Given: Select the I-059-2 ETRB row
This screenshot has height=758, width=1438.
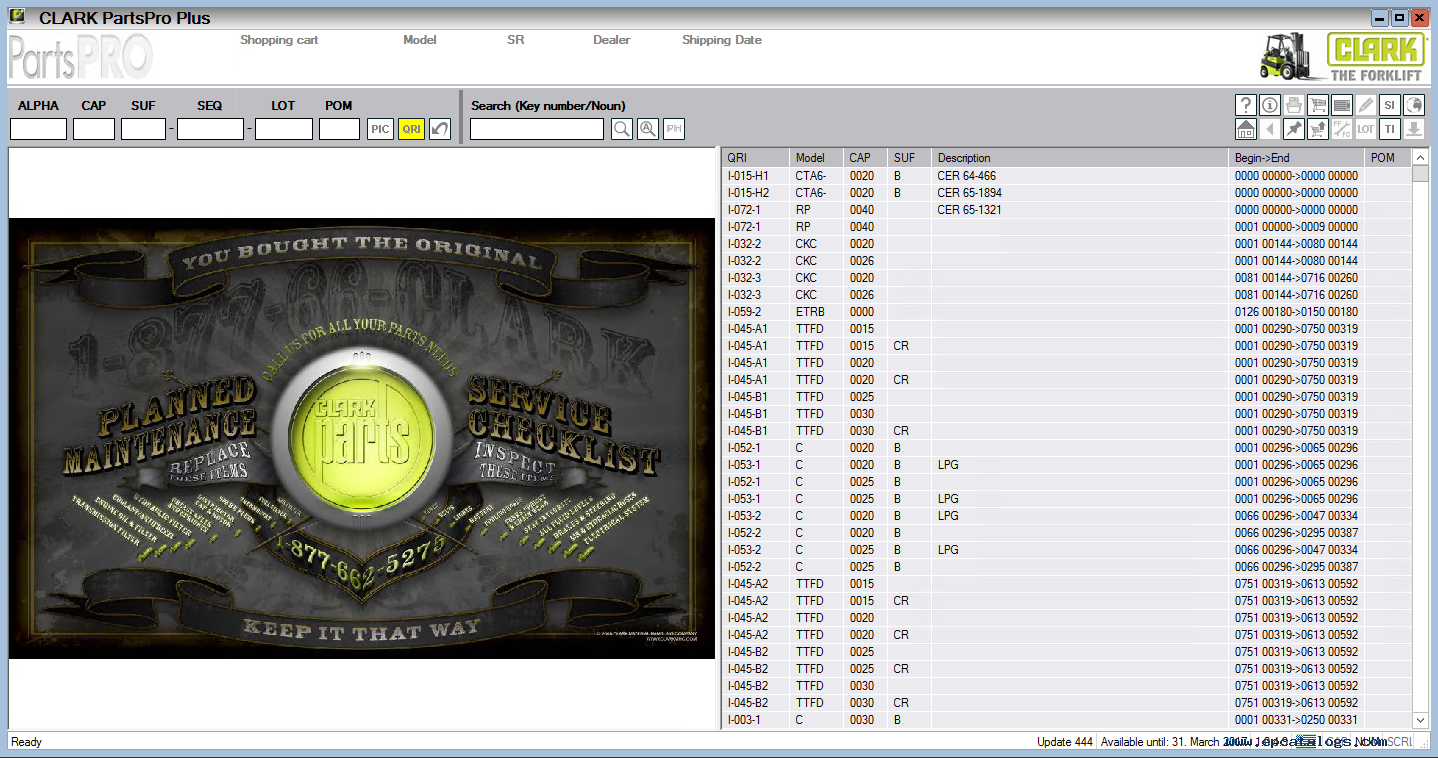Looking at the screenshot, I should 1067,312.
